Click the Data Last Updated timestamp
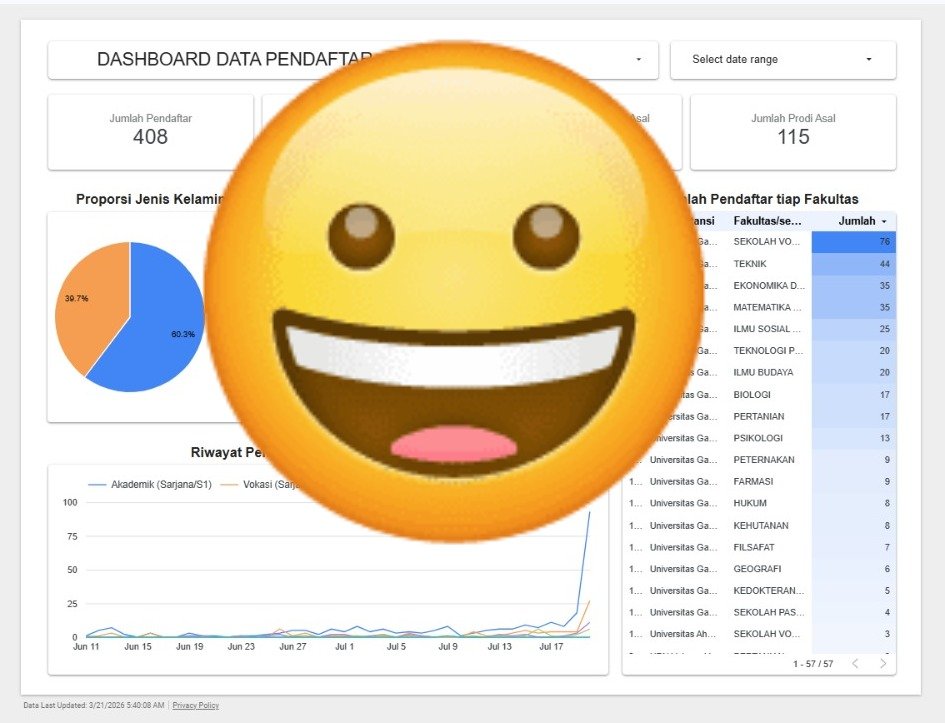This screenshot has height=723, width=945. click(x=93, y=705)
